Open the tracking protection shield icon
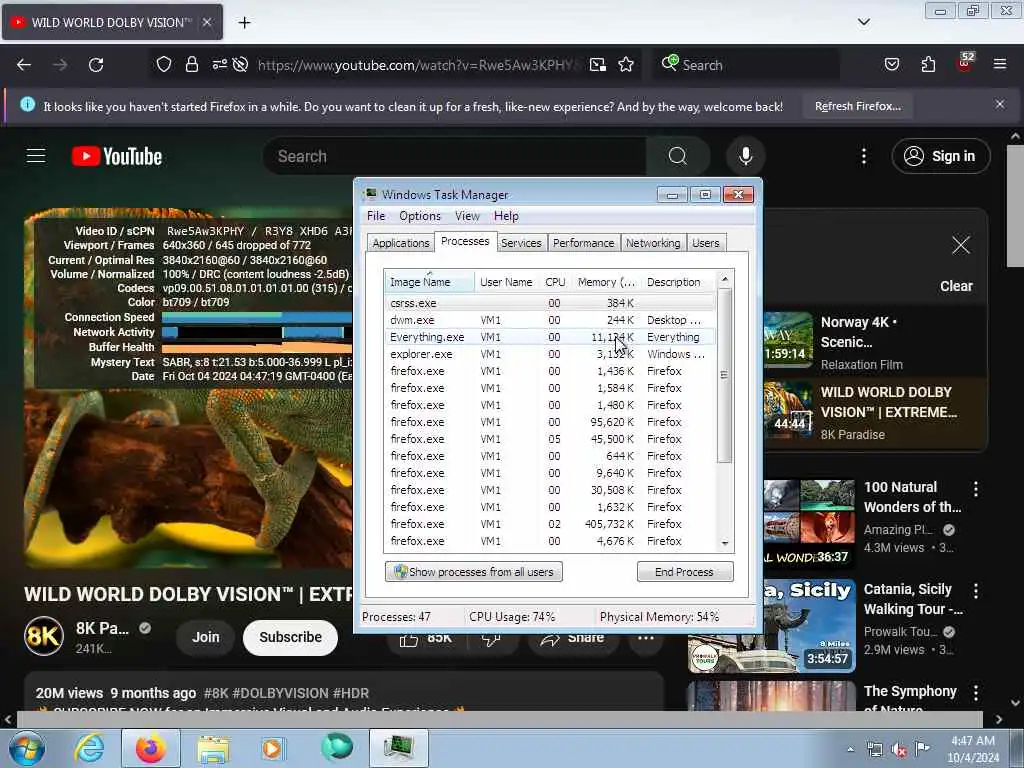The width and height of the screenshot is (1024, 768). (164, 64)
